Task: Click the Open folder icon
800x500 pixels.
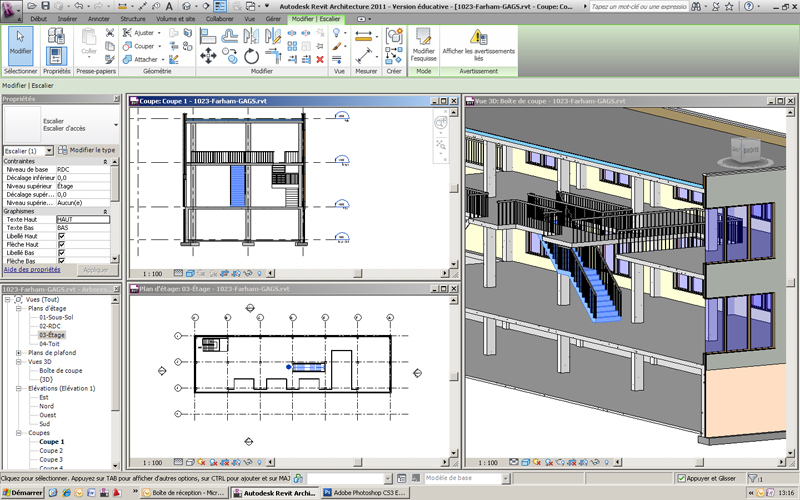Action: (x=32, y=6)
